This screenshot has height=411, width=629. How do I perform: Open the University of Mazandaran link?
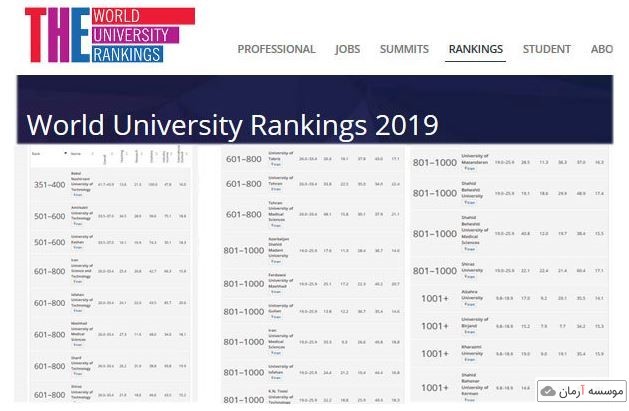[x=475, y=159]
